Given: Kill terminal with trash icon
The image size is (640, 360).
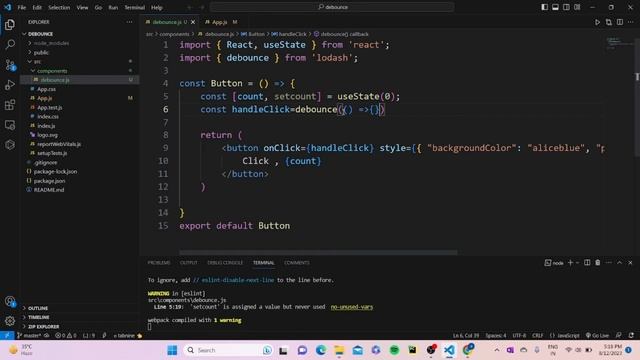Looking at the screenshot, I should coord(598,263).
